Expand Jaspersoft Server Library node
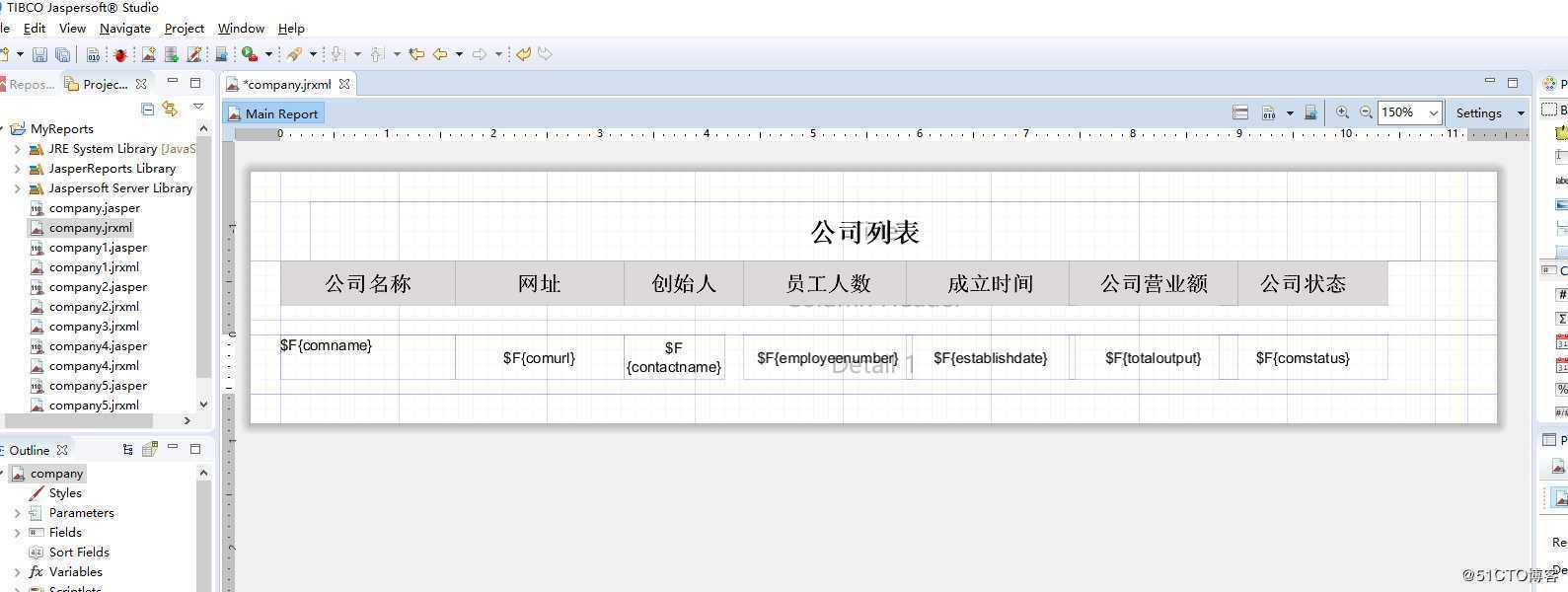Image resolution: width=1568 pixels, height=592 pixels. (x=17, y=188)
